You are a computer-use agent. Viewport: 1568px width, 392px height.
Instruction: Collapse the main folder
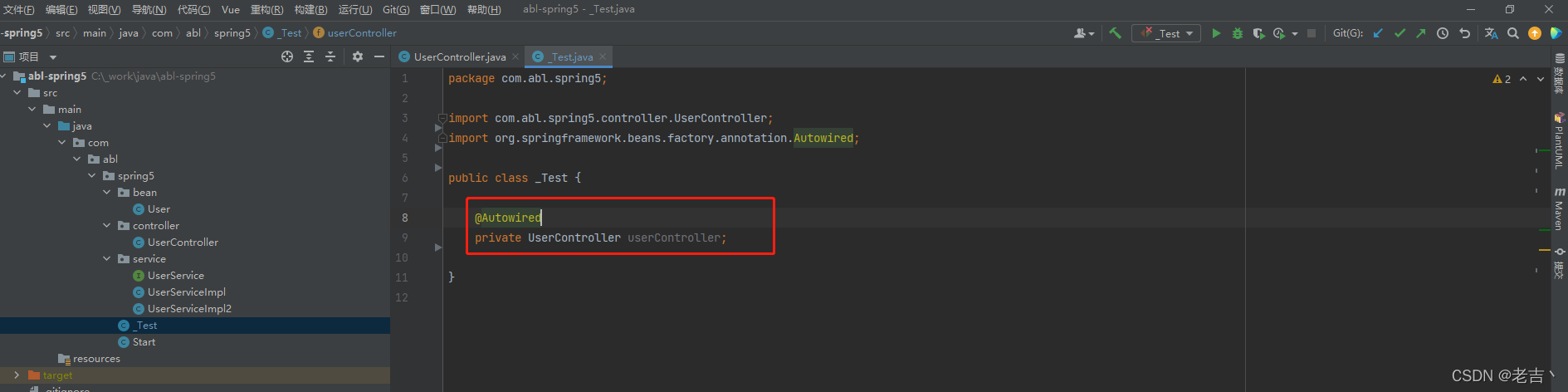pyautogui.click(x=32, y=109)
